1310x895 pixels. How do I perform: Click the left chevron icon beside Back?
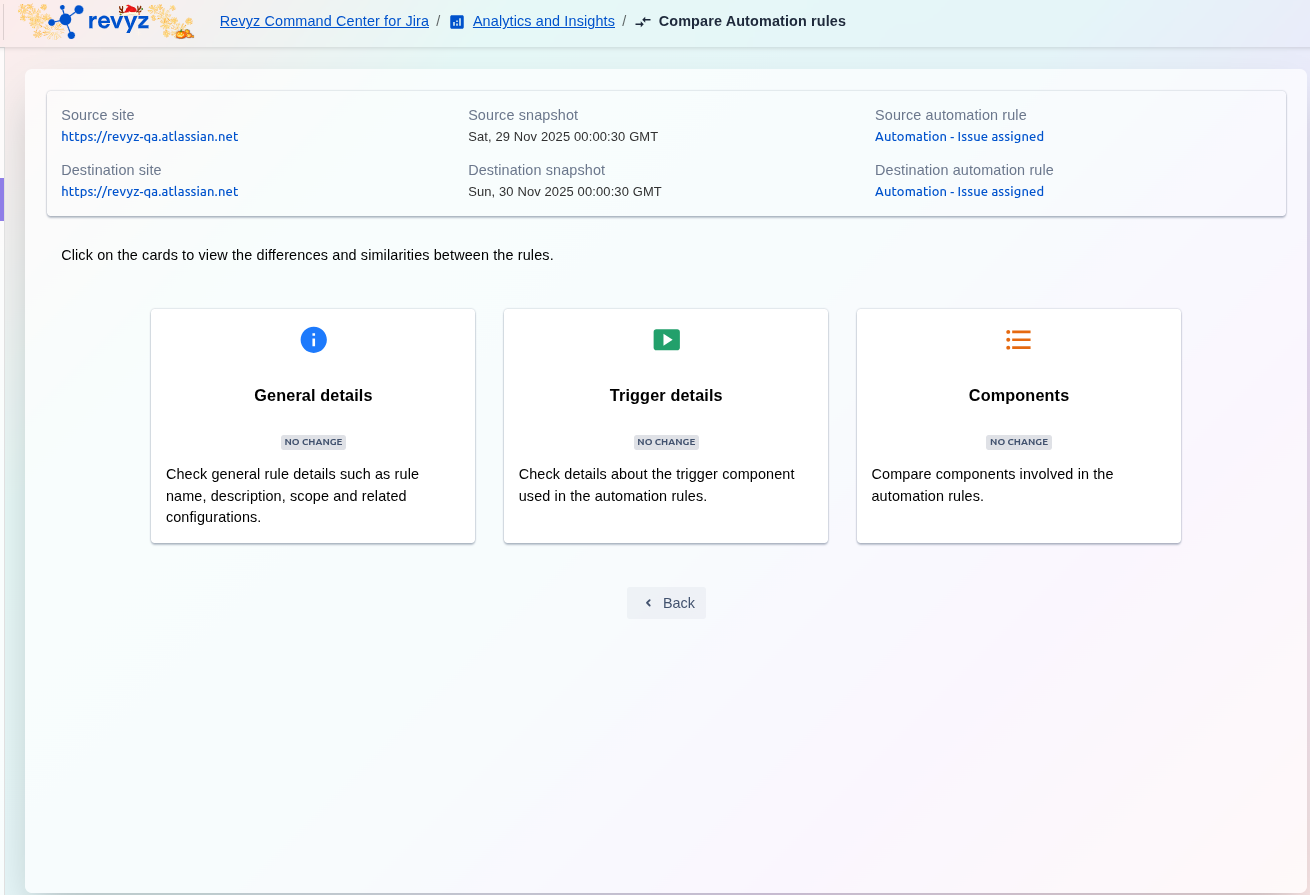pyautogui.click(x=648, y=603)
